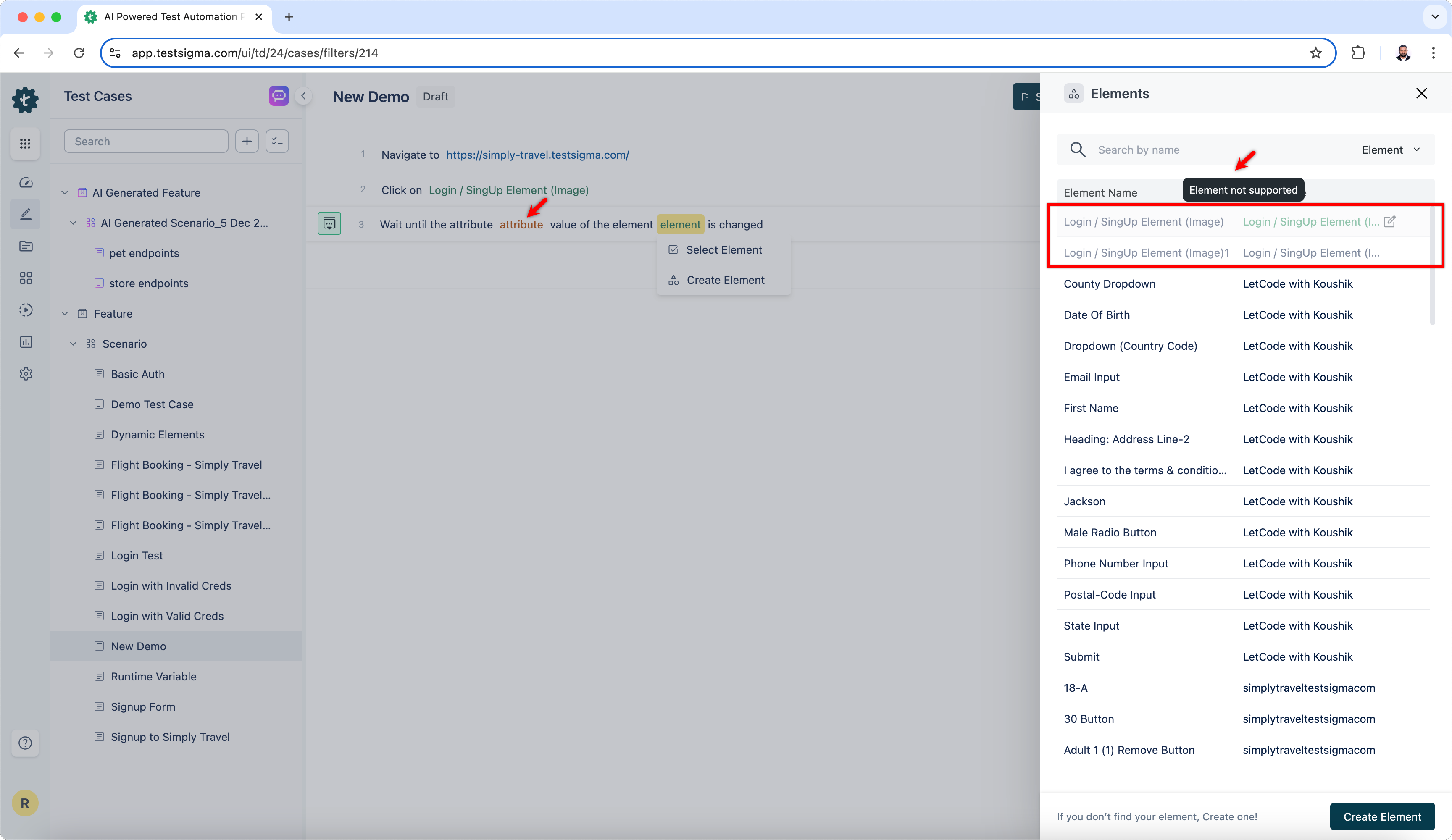Viewport: 1452px width, 840px height.
Task: Open the apps grid icon in sidebar
Action: 25,144
